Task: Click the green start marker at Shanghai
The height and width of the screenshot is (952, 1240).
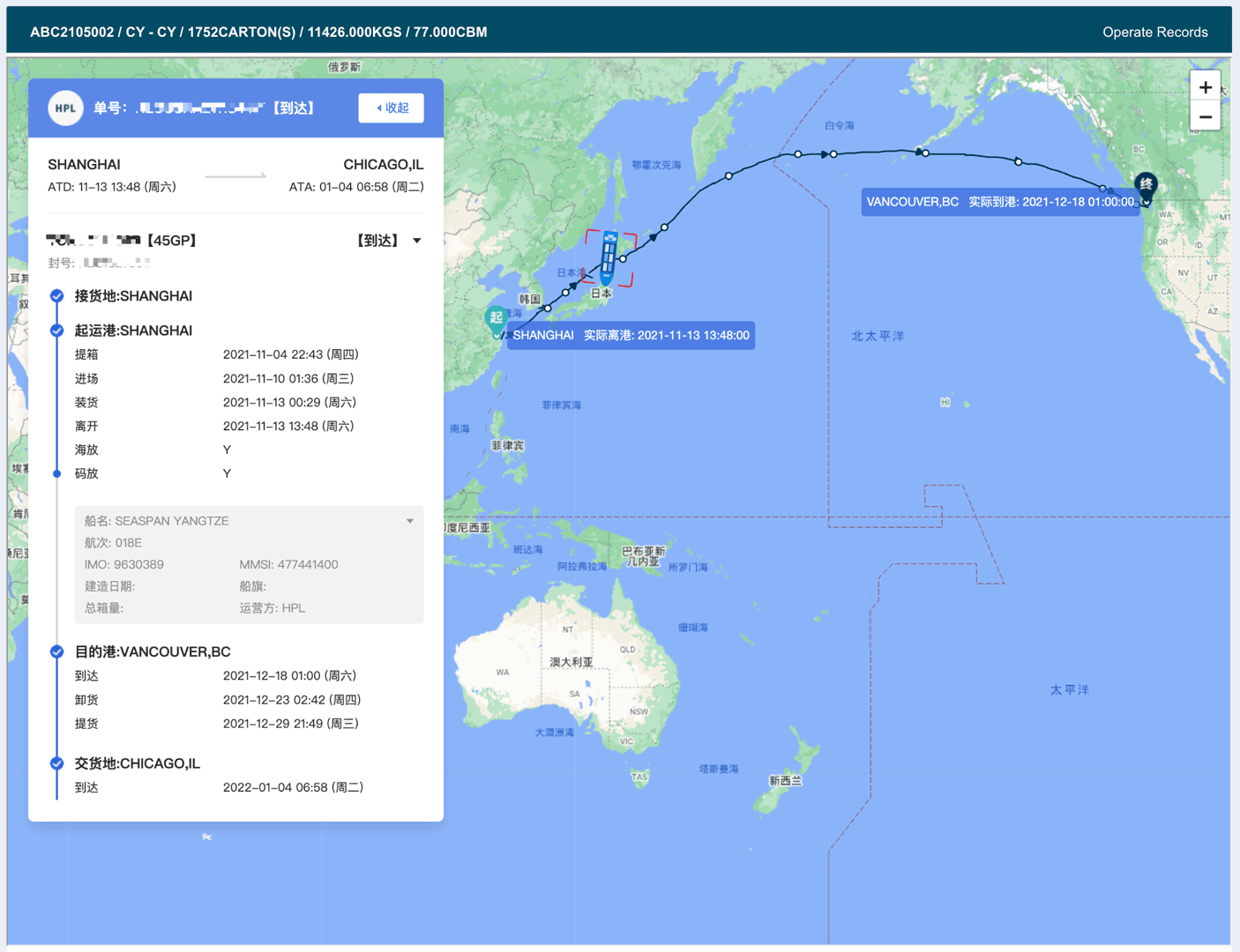Action: click(496, 318)
